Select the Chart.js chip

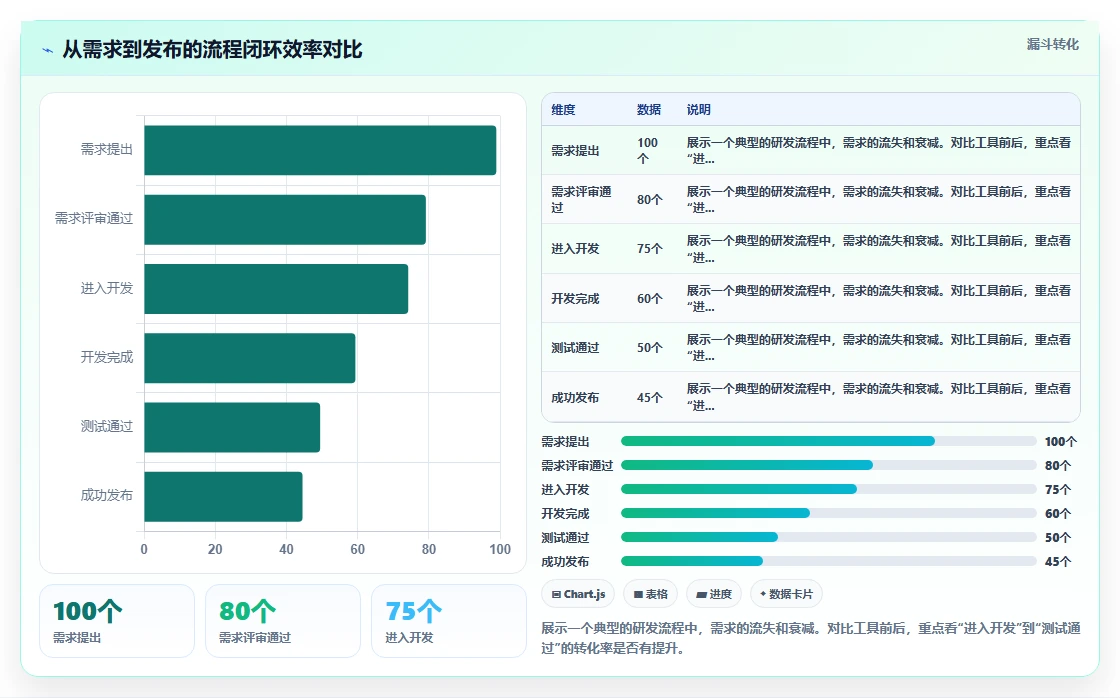[x=578, y=594]
